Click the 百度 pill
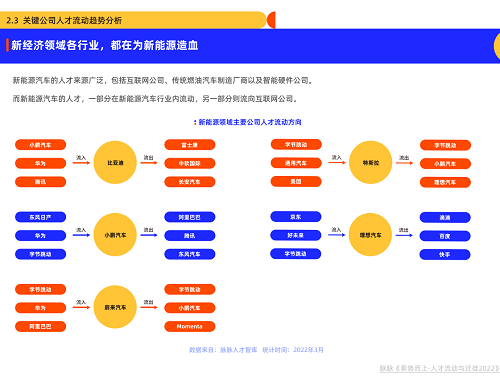 coord(445,236)
